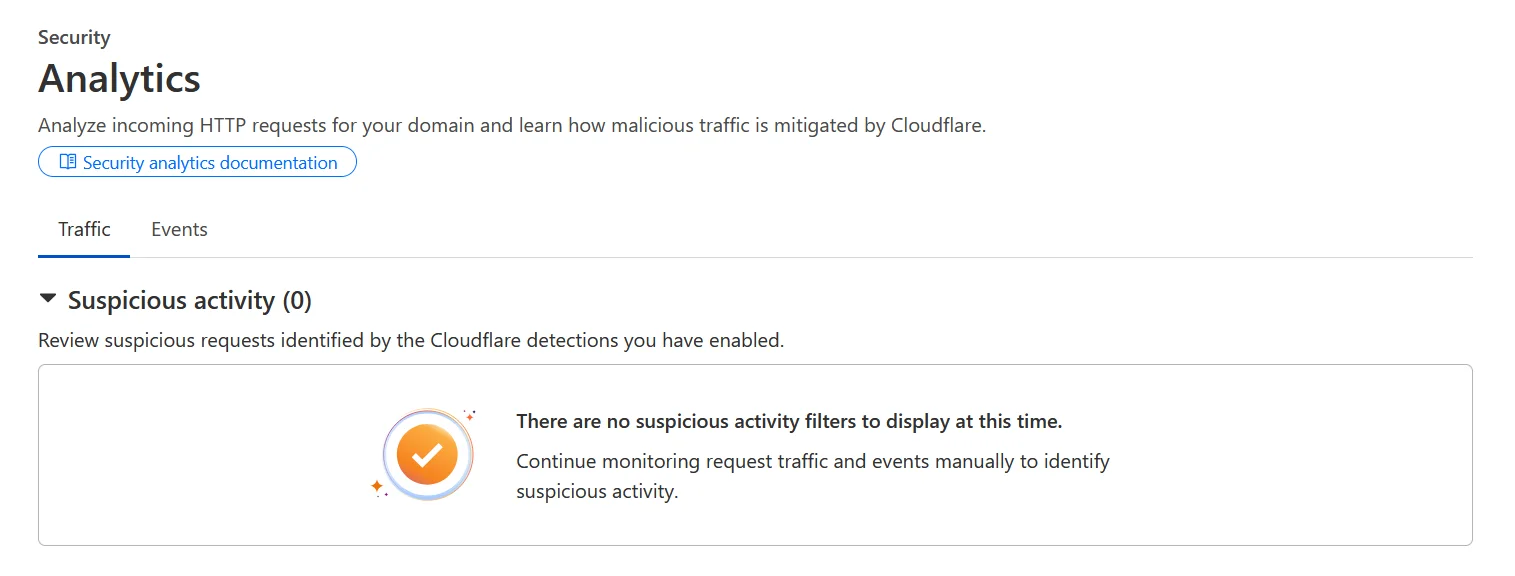
Task: Switch to the Events tab
Action: (x=179, y=229)
